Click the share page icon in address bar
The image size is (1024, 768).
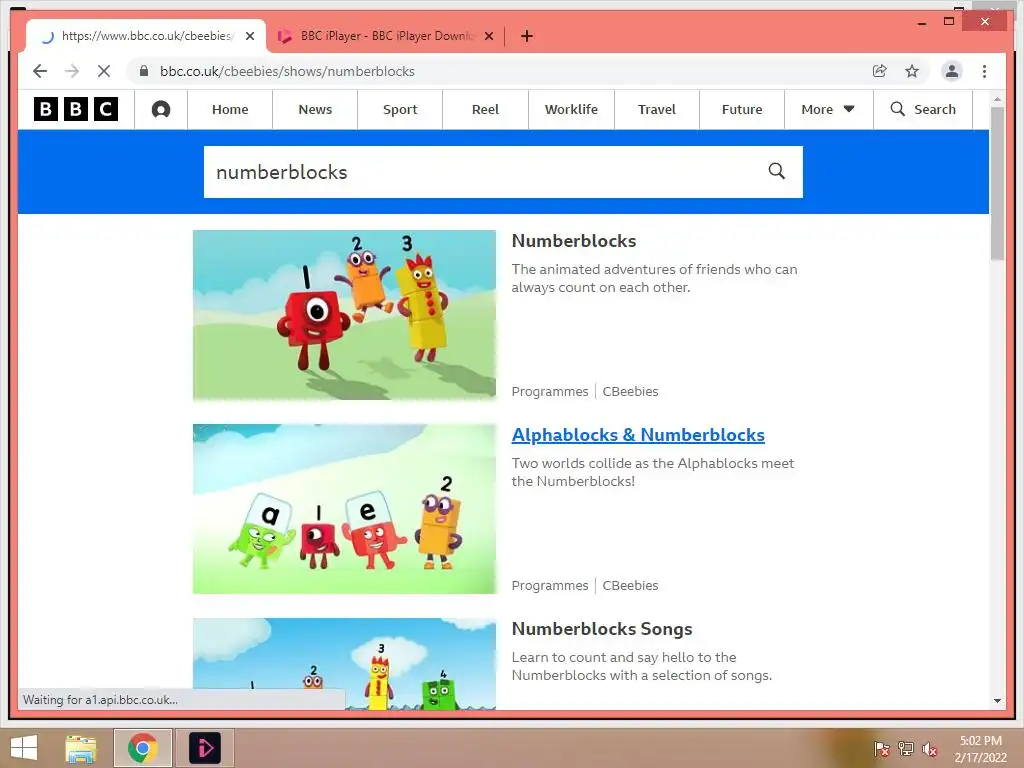tap(880, 71)
